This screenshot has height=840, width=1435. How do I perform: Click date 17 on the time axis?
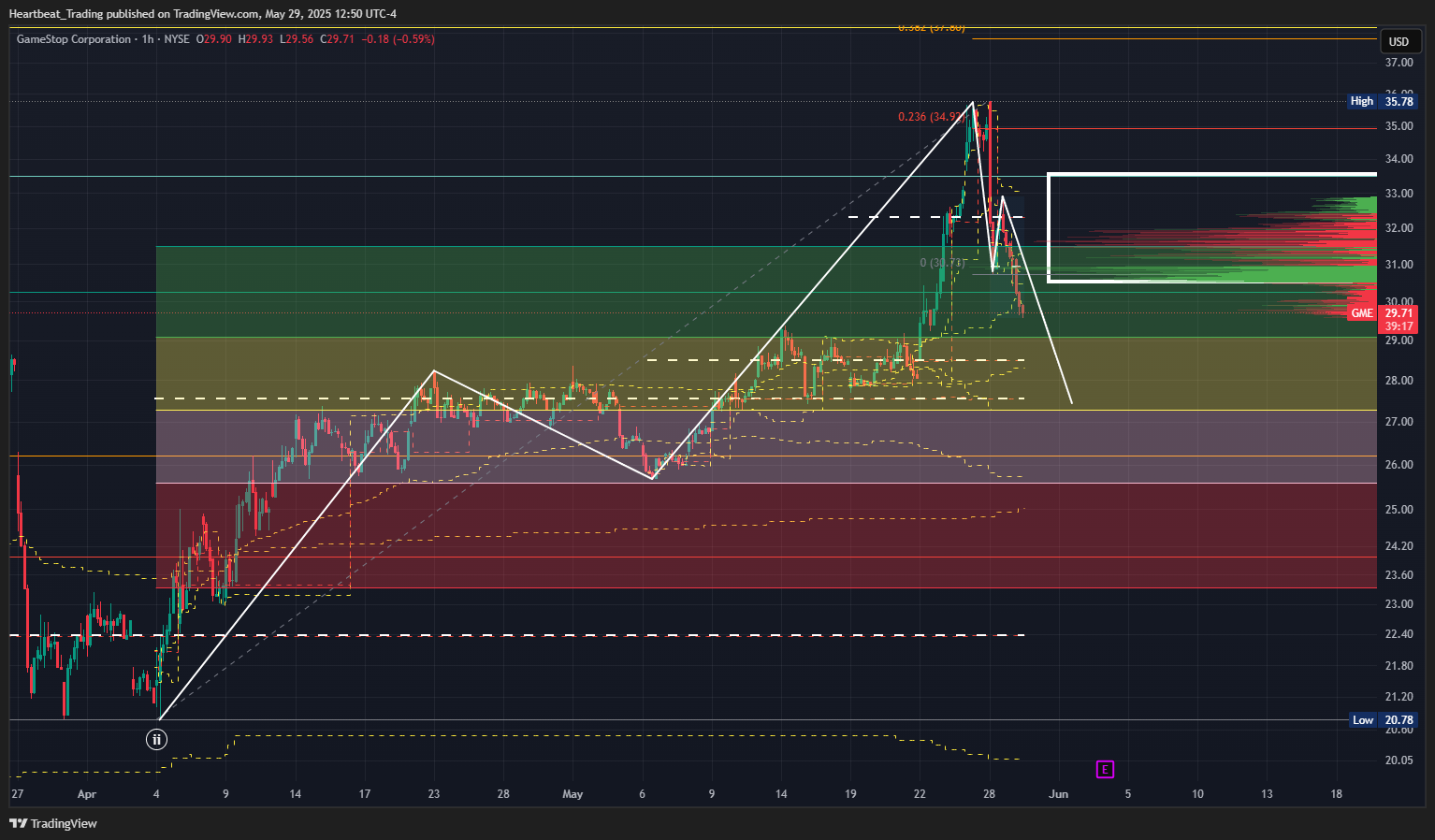(365, 794)
